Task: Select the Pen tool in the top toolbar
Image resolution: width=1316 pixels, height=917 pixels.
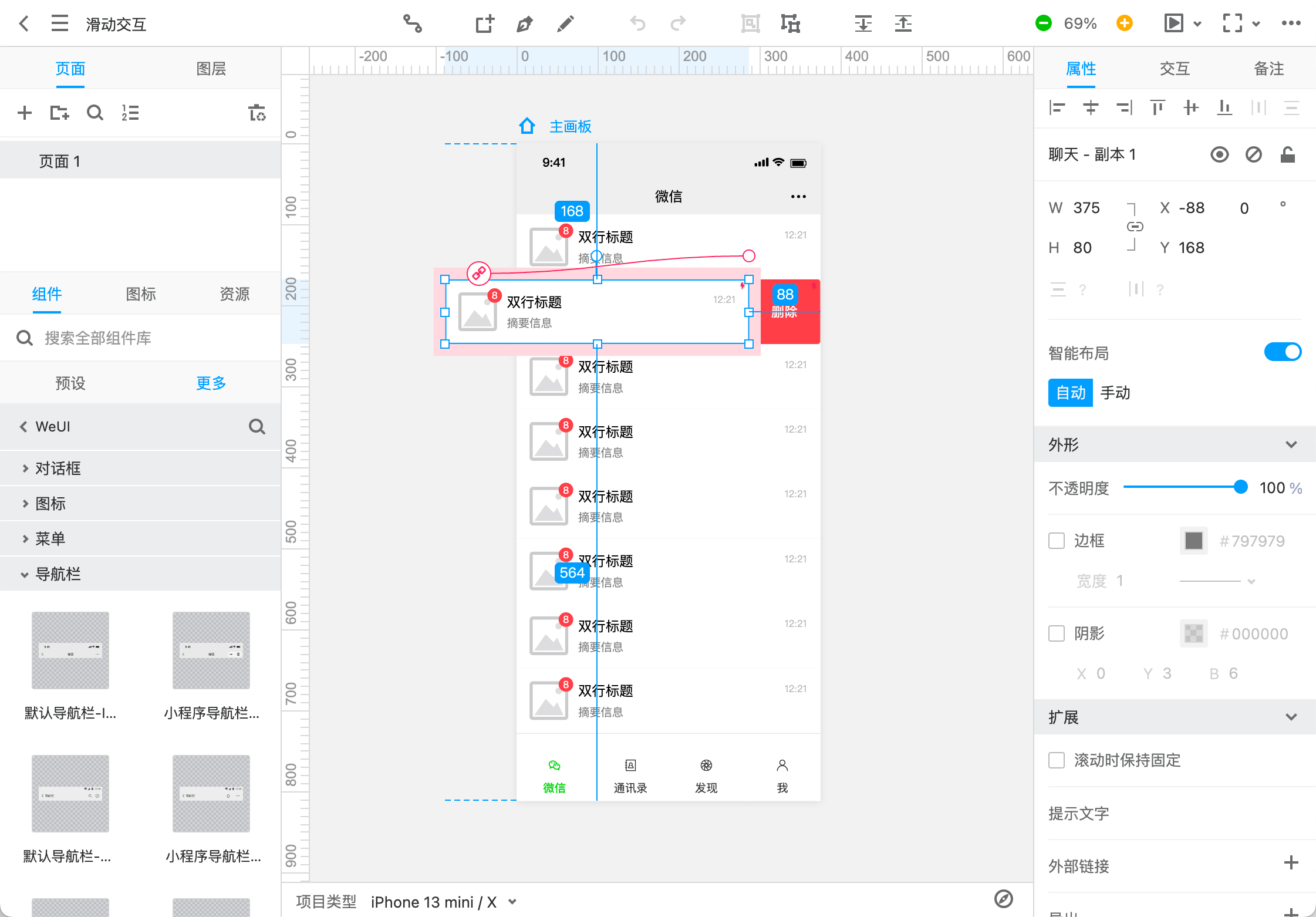Action: [x=525, y=23]
